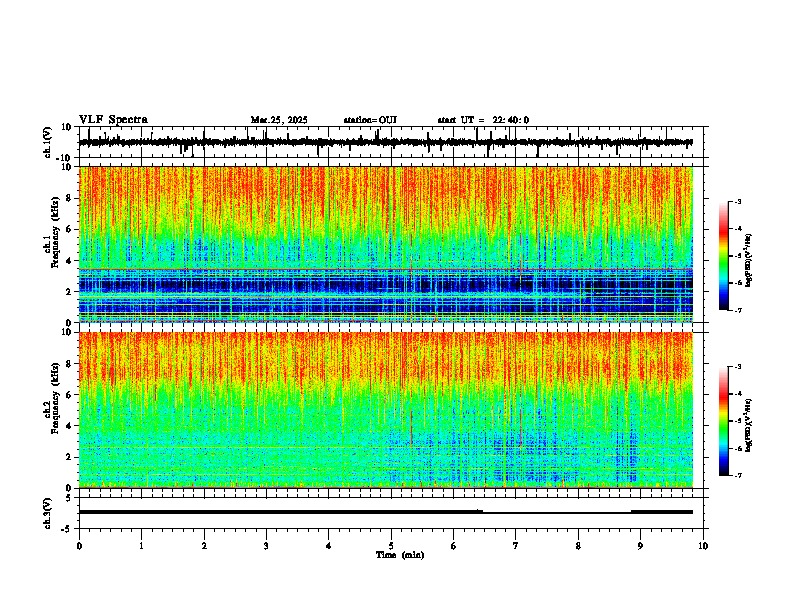Click the "-7" label on ch.2 colorbar
792x612 pixels.
(x=737, y=475)
